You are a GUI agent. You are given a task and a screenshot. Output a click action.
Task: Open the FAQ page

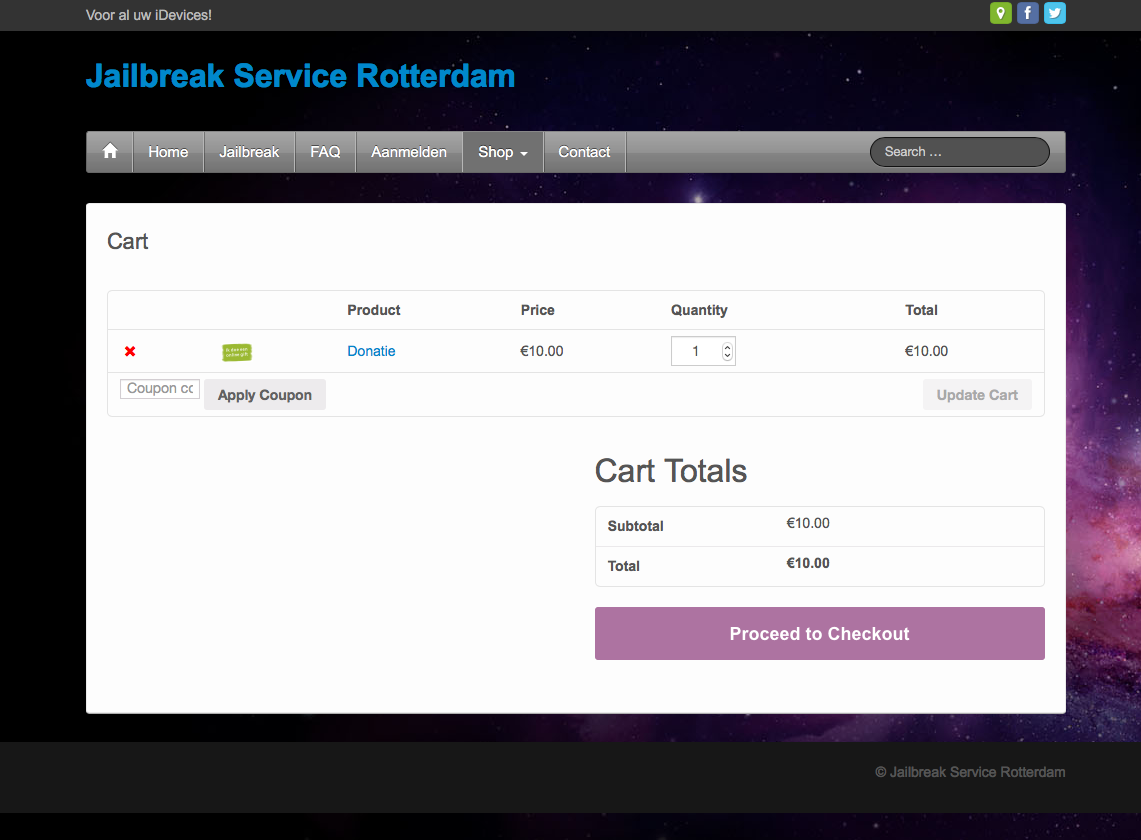tap(325, 152)
